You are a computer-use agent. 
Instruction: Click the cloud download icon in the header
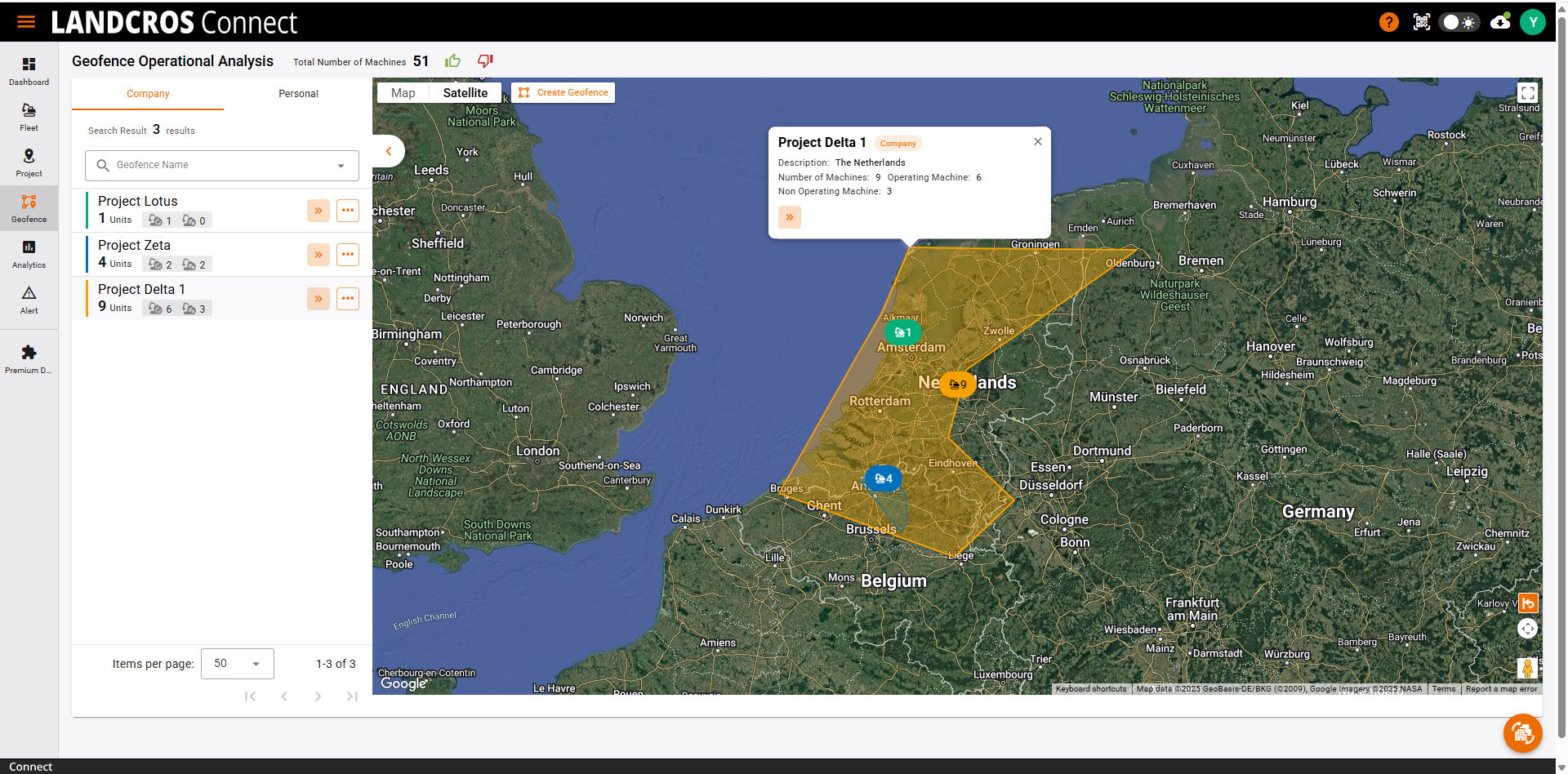[x=1500, y=22]
